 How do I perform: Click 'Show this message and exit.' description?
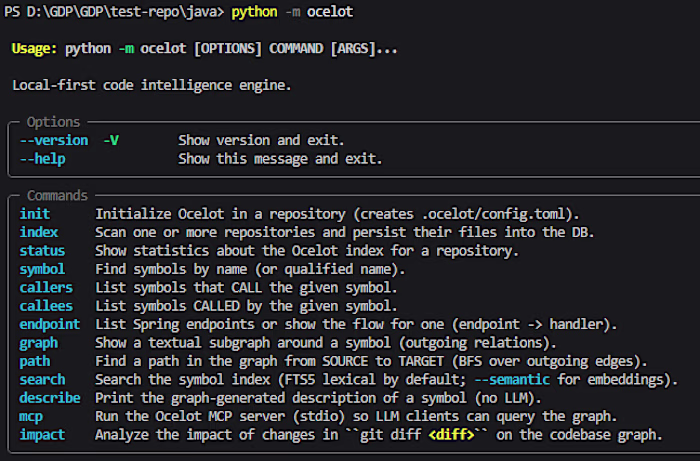click(x=280, y=159)
